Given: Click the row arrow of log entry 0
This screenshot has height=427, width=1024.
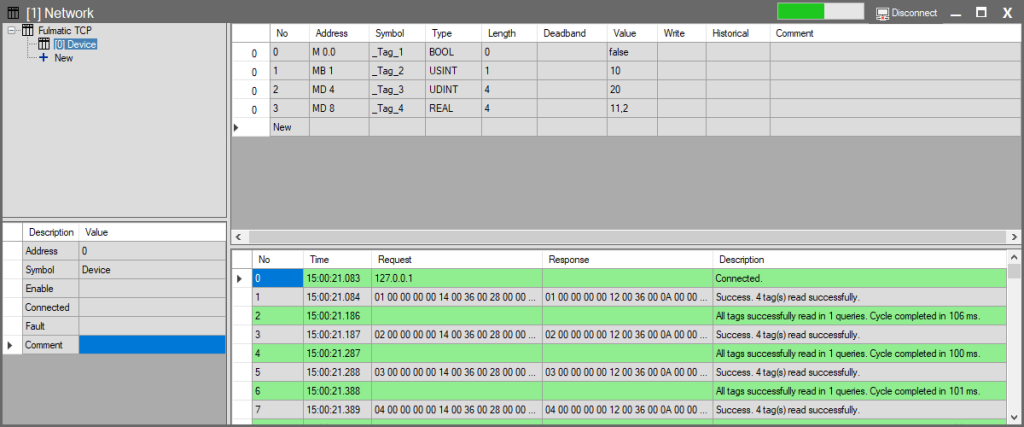Looking at the screenshot, I should click(x=239, y=278).
